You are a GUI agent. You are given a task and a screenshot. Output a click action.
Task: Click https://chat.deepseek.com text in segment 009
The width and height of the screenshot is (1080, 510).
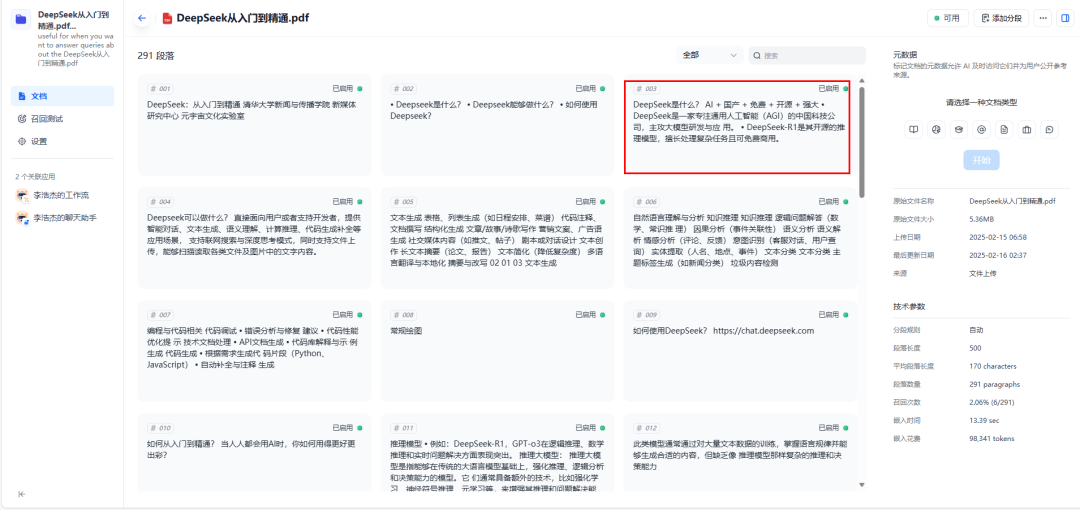tap(763, 331)
